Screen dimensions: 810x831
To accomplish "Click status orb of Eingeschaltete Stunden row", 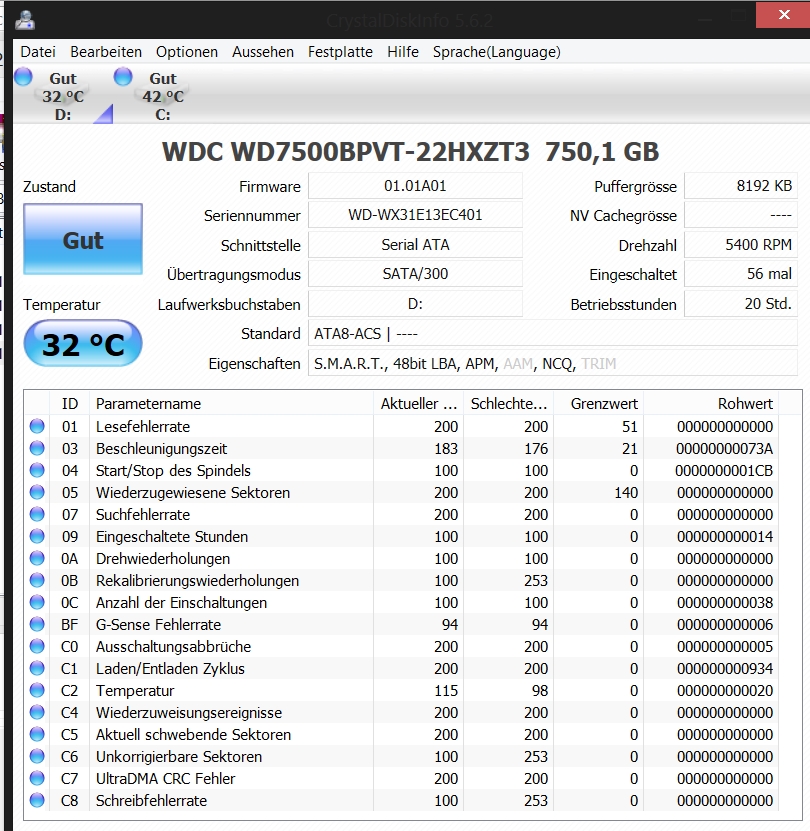I will pyautogui.click(x=37, y=536).
